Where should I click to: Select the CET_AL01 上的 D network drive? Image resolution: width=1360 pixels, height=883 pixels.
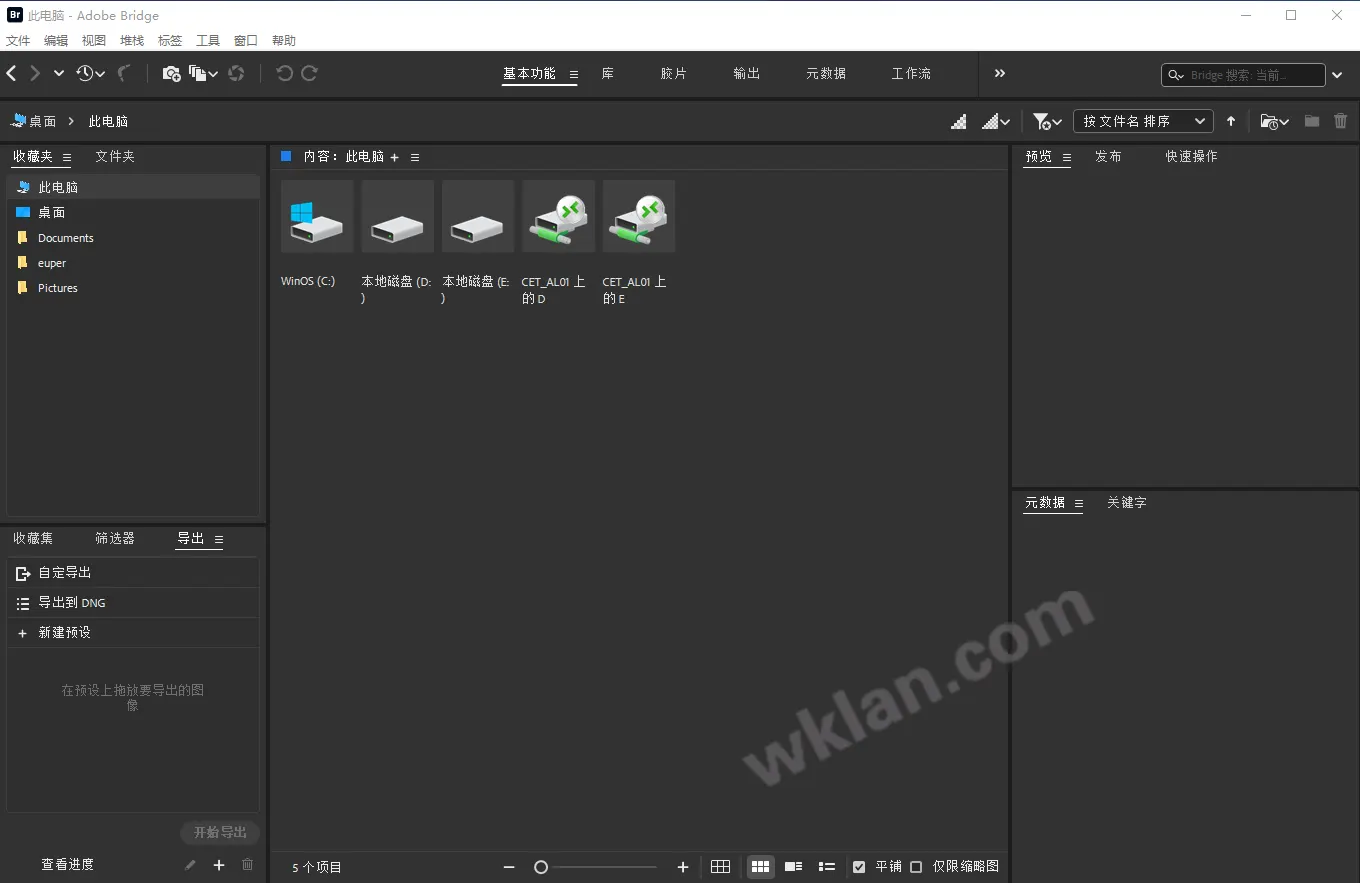click(558, 216)
